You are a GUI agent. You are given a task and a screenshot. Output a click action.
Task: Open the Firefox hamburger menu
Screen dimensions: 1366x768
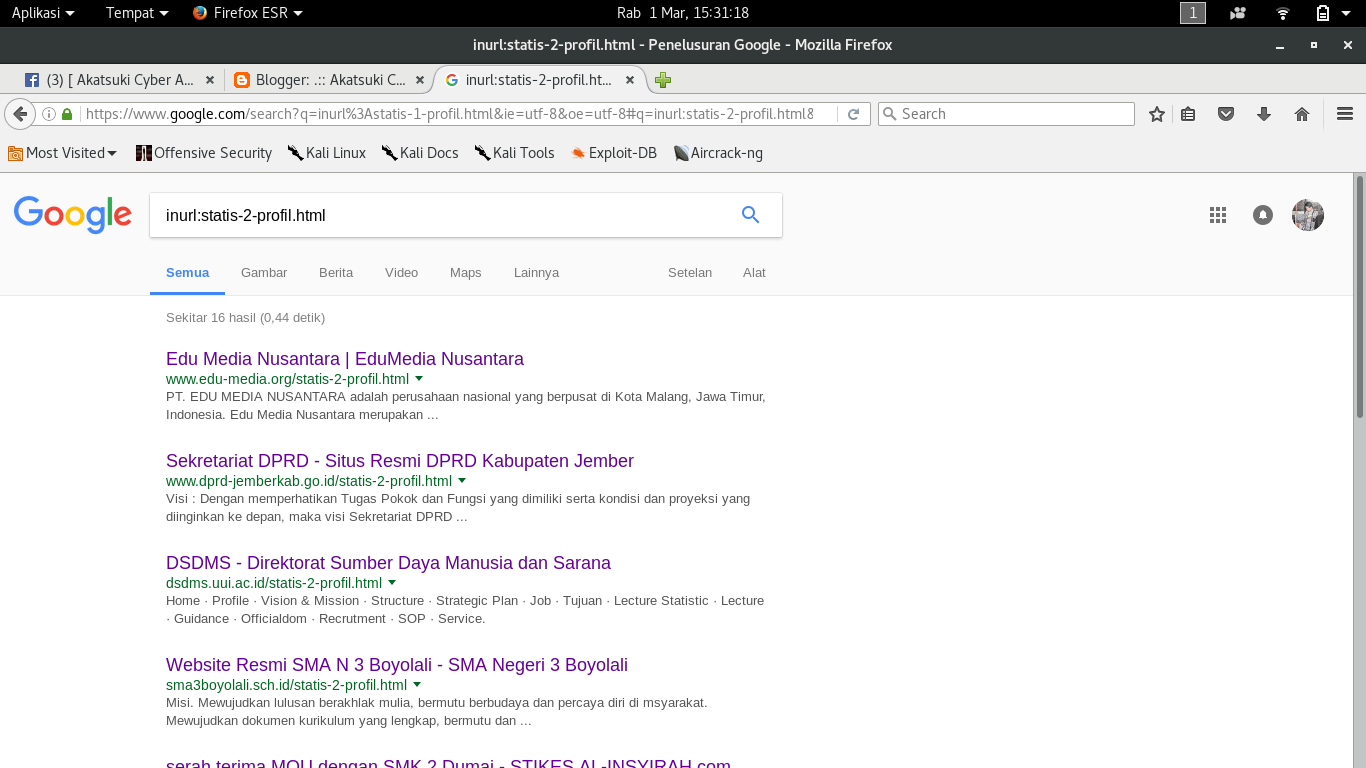pyautogui.click(x=1344, y=114)
